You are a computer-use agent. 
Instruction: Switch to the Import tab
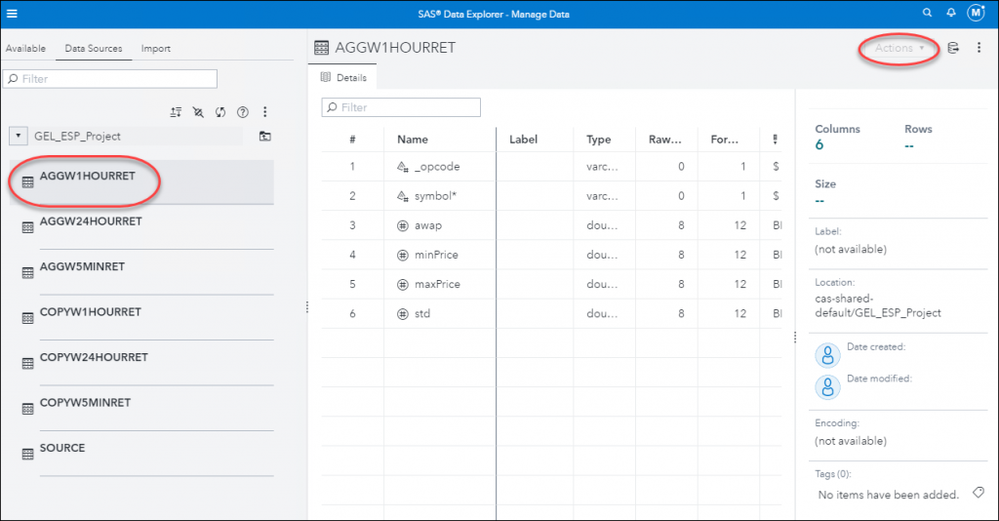155,48
